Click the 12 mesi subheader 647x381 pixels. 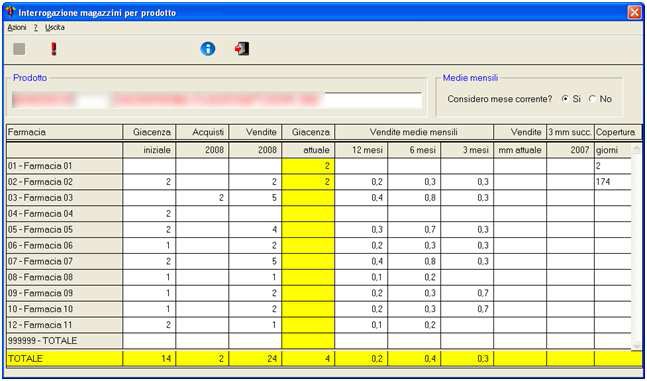(x=361, y=150)
